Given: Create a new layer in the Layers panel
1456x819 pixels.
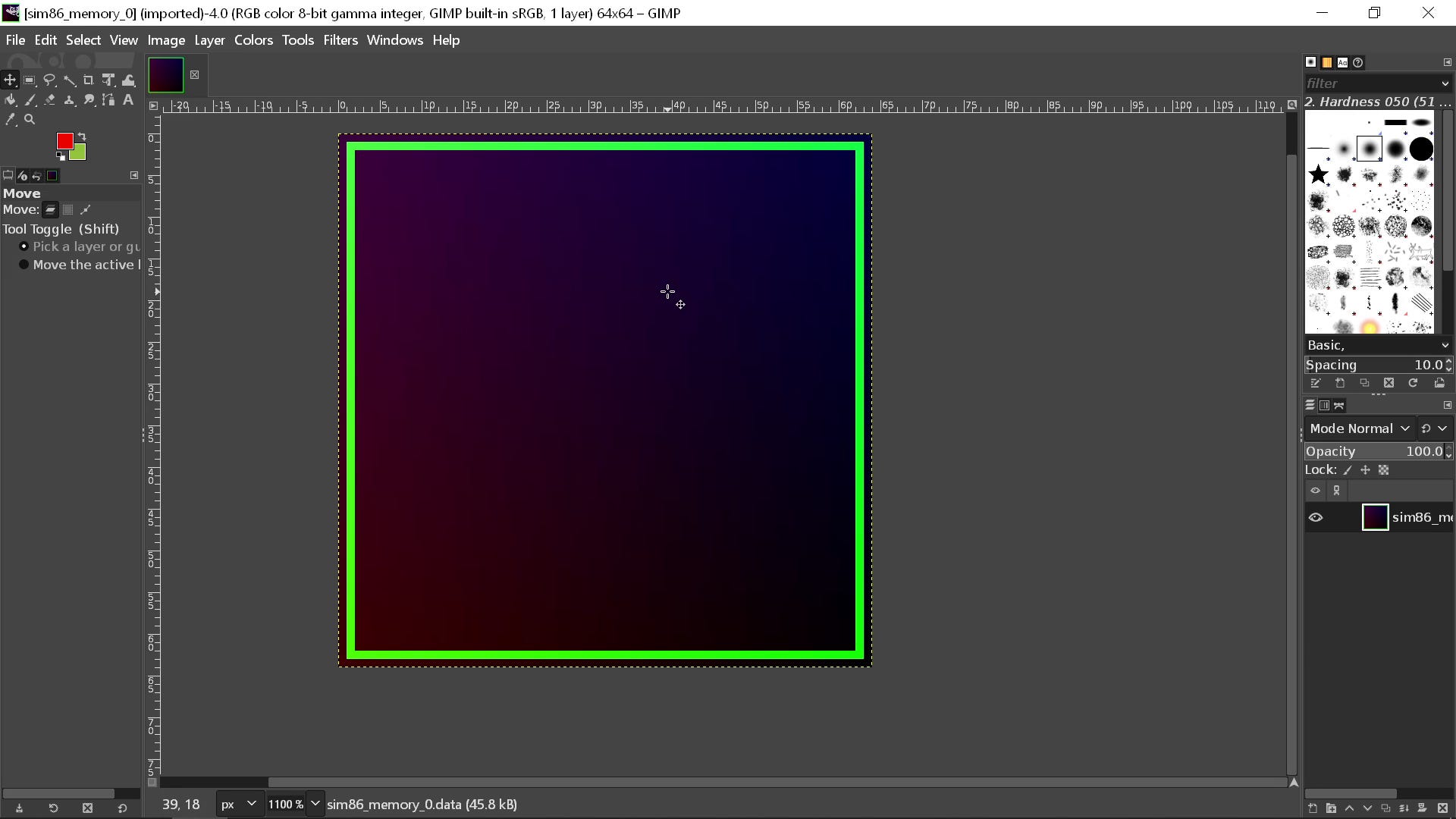Looking at the screenshot, I should point(1313,808).
